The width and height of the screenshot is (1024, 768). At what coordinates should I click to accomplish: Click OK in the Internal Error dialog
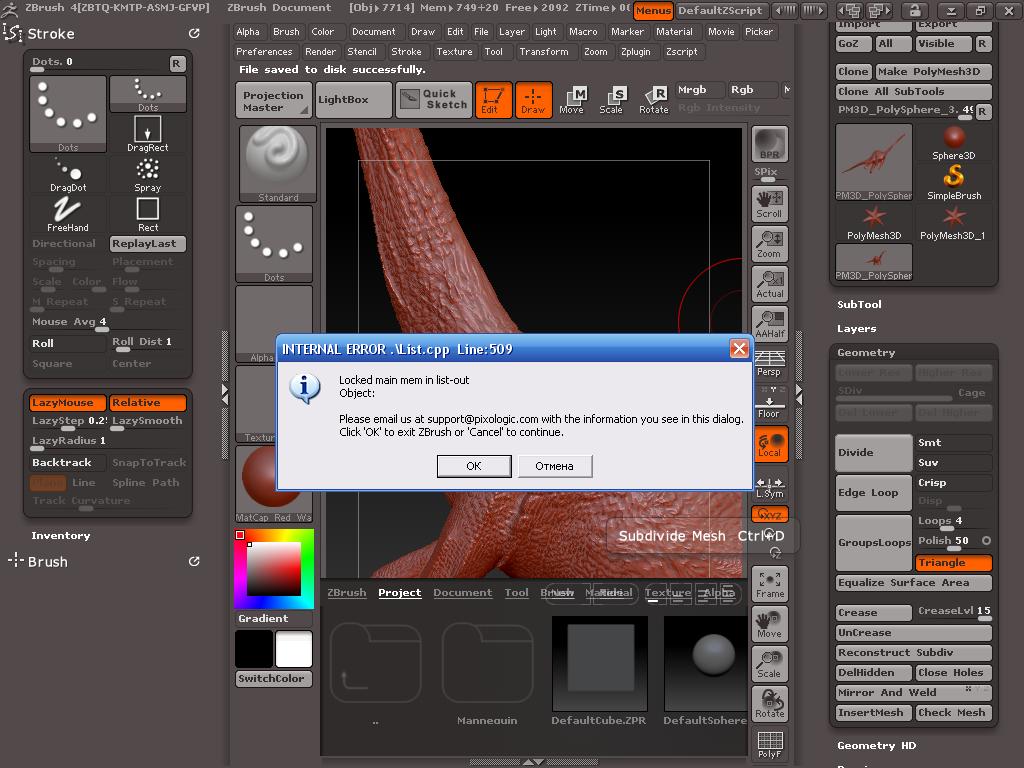474,466
